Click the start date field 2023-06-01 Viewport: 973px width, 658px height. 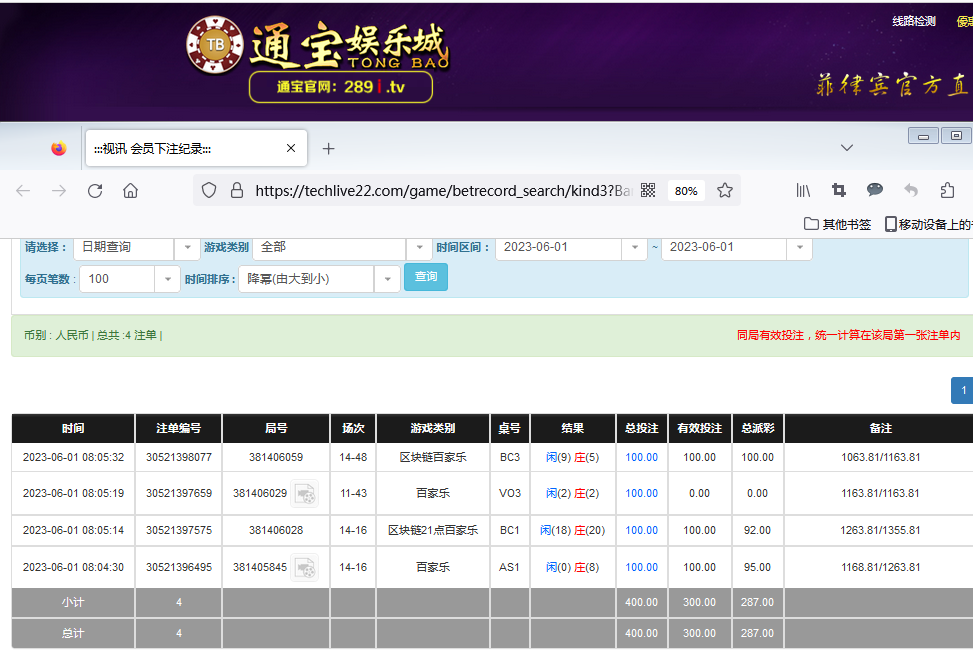click(x=558, y=247)
